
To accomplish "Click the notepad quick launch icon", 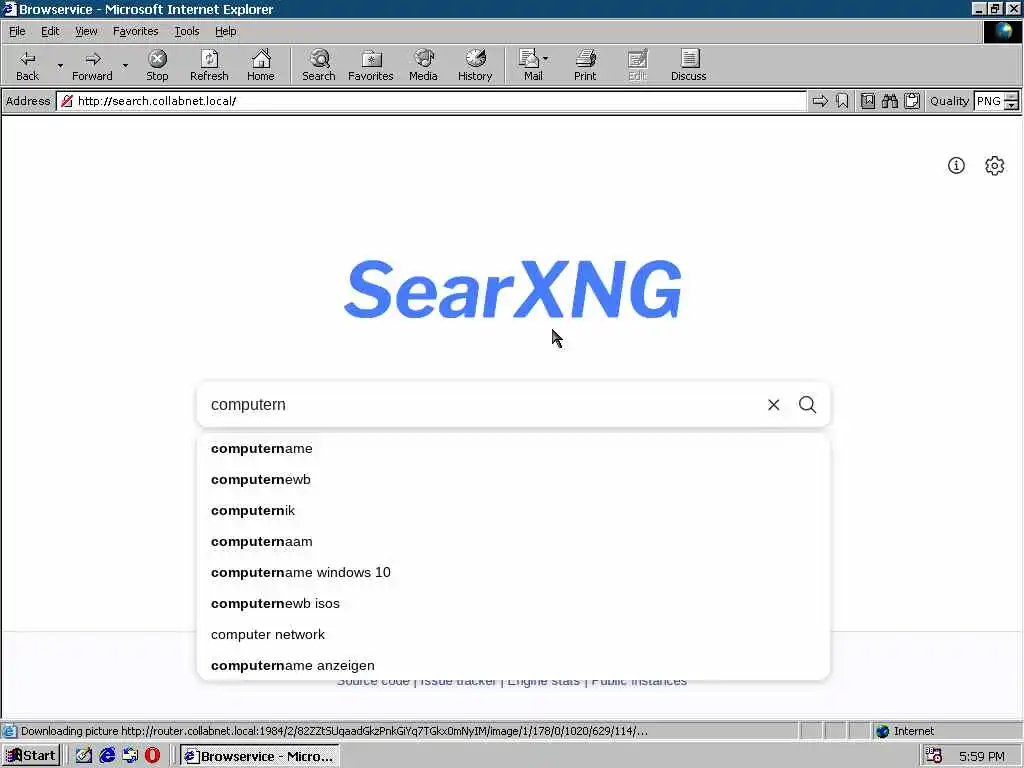I will (x=84, y=756).
